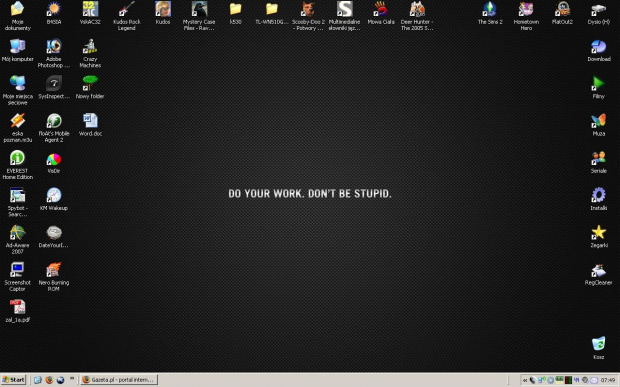Open the Dysio (H) drive shortcut
Viewport: 620px width, 387px height.
point(599,13)
